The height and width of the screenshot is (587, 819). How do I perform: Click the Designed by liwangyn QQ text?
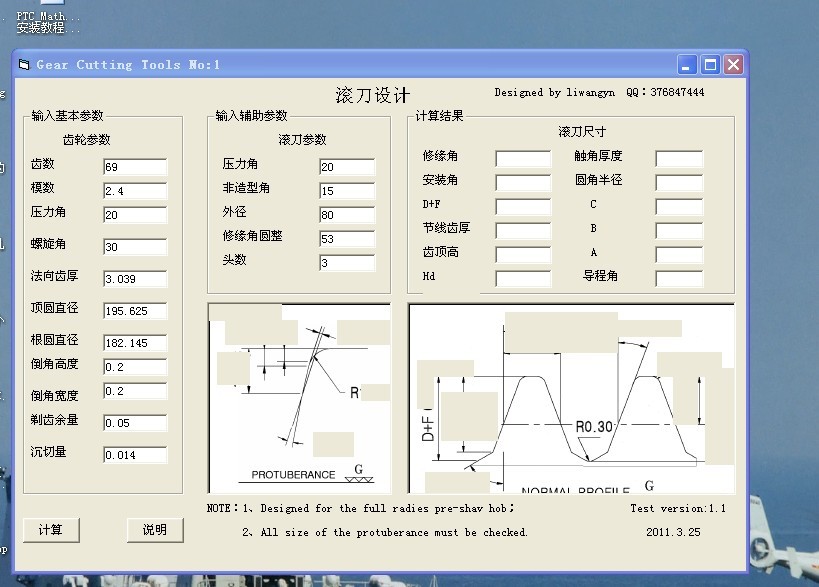(599, 92)
